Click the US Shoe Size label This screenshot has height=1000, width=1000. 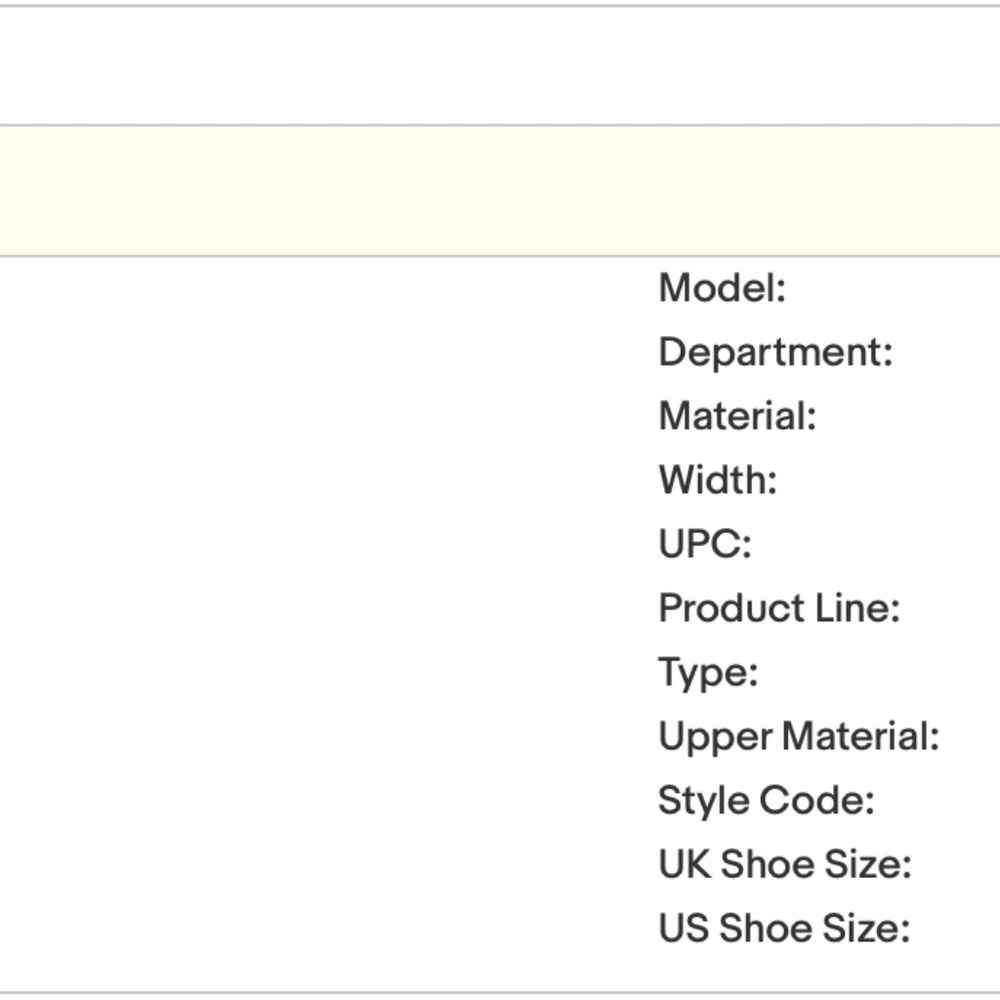click(784, 929)
